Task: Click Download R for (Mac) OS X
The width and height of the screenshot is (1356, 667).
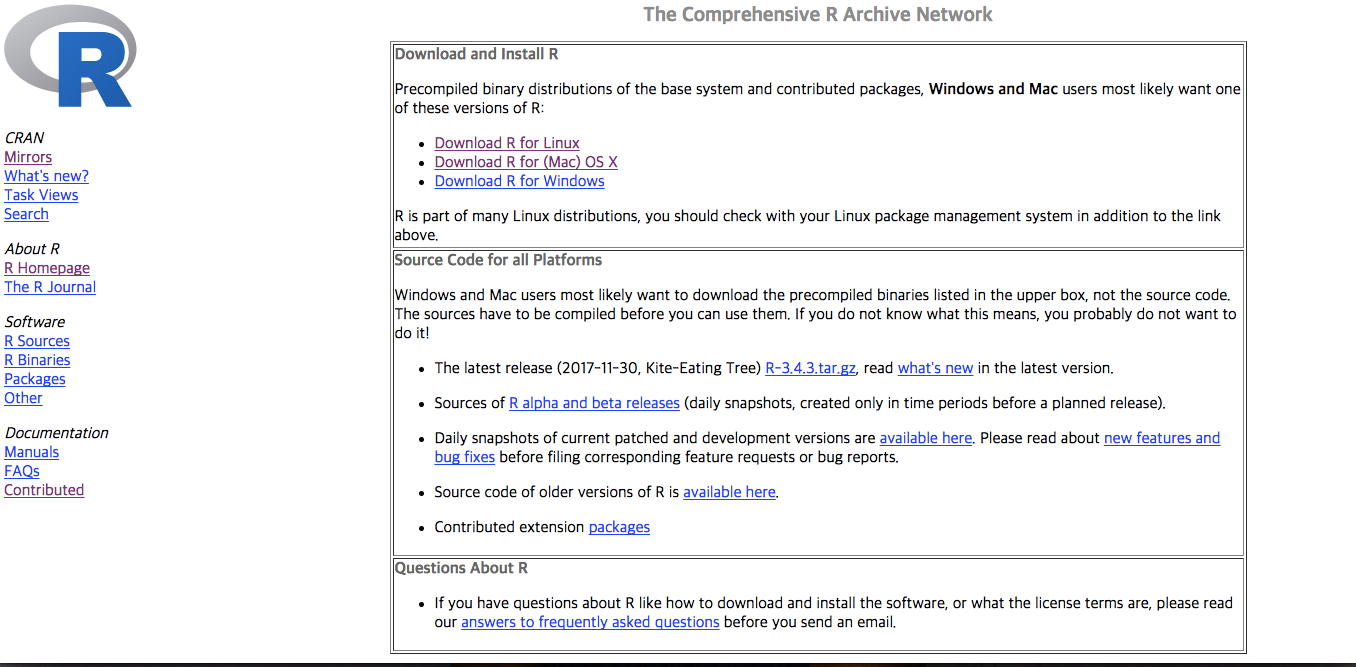Action: [526, 162]
